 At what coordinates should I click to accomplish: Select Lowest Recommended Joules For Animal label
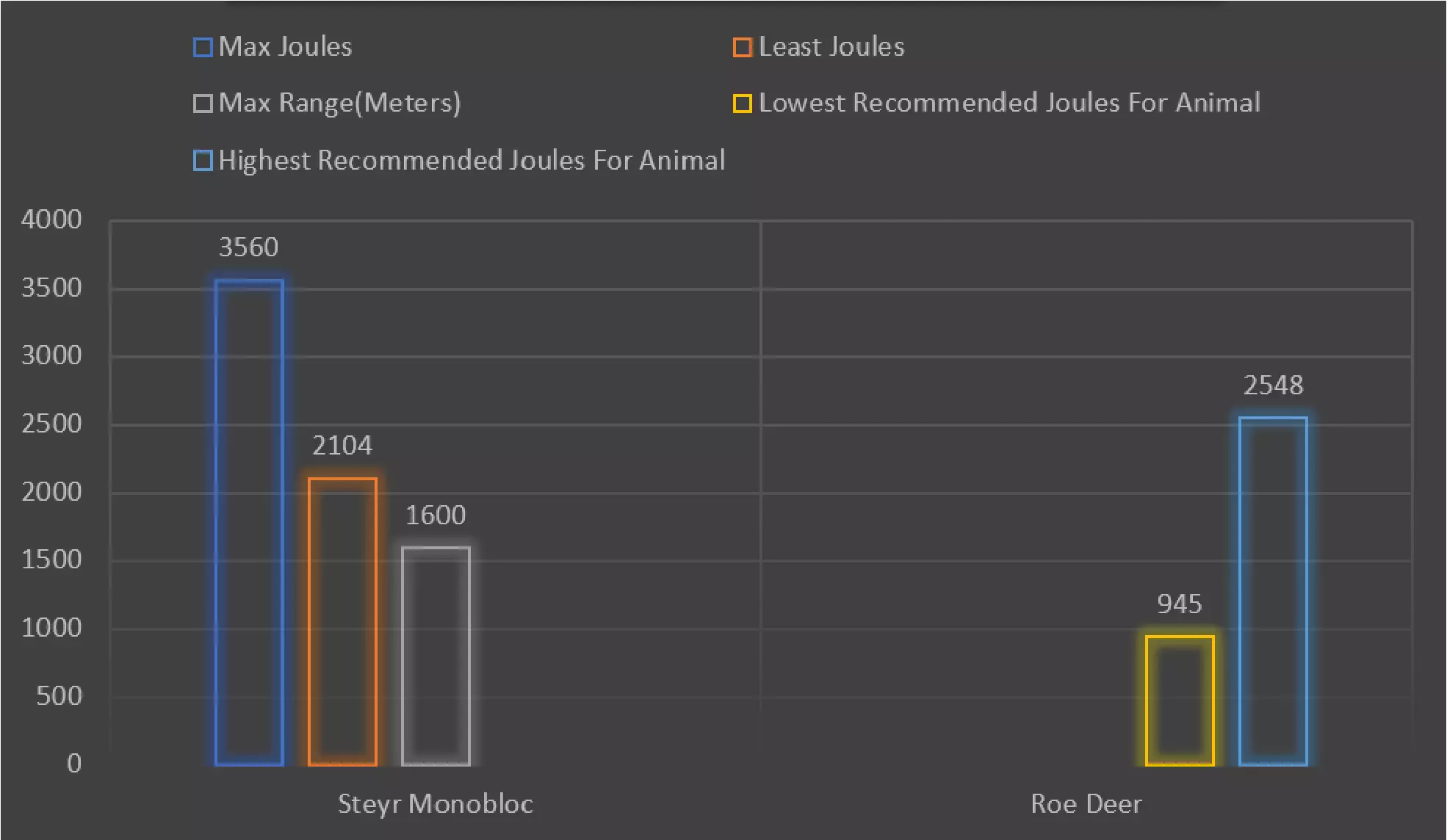pos(1010,103)
